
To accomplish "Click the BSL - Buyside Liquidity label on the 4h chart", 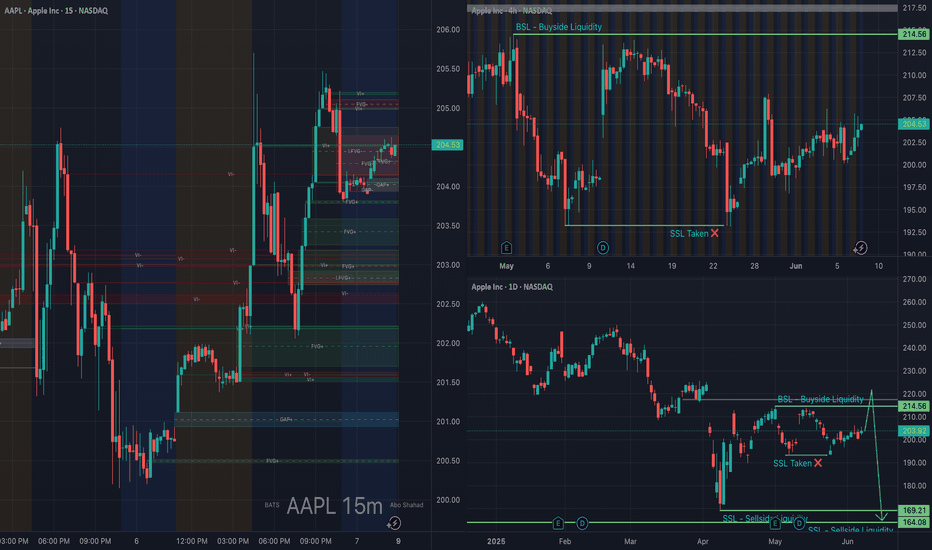I will [558, 27].
